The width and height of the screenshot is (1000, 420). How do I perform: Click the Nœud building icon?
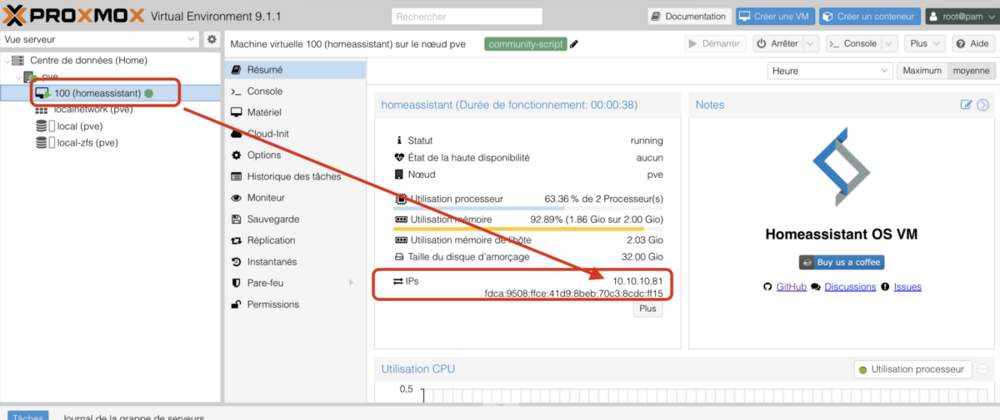399,175
